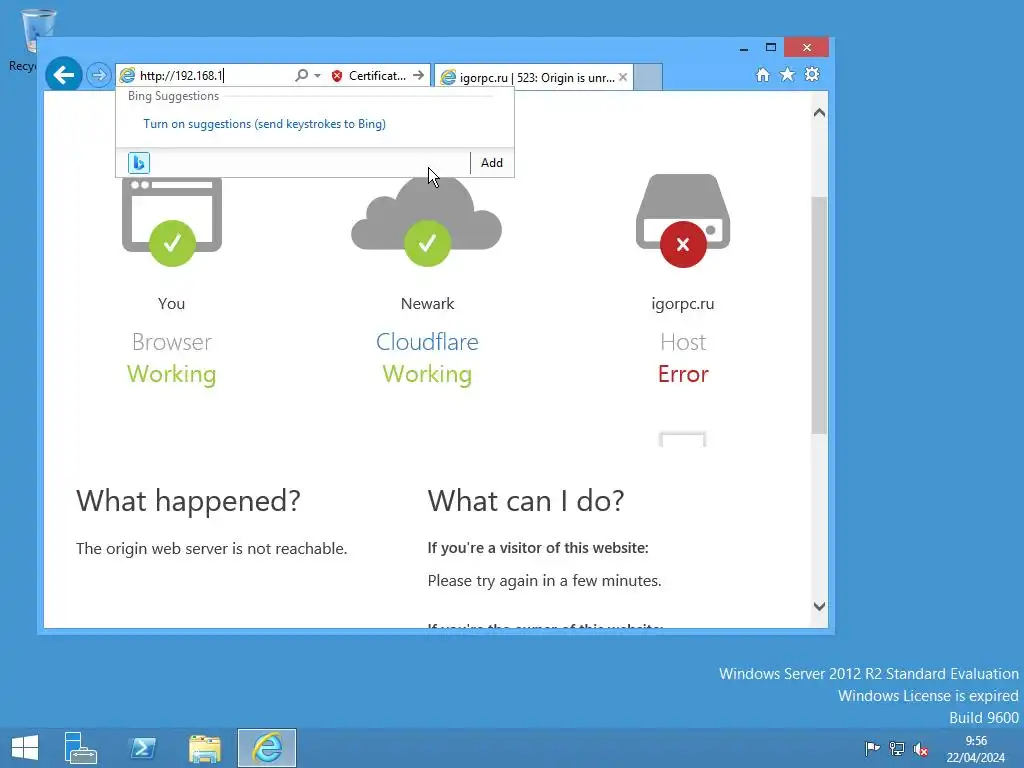Click the 'Newark' location label
The width and height of the screenshot is (1024, 768).
click(x=427, y=304)
